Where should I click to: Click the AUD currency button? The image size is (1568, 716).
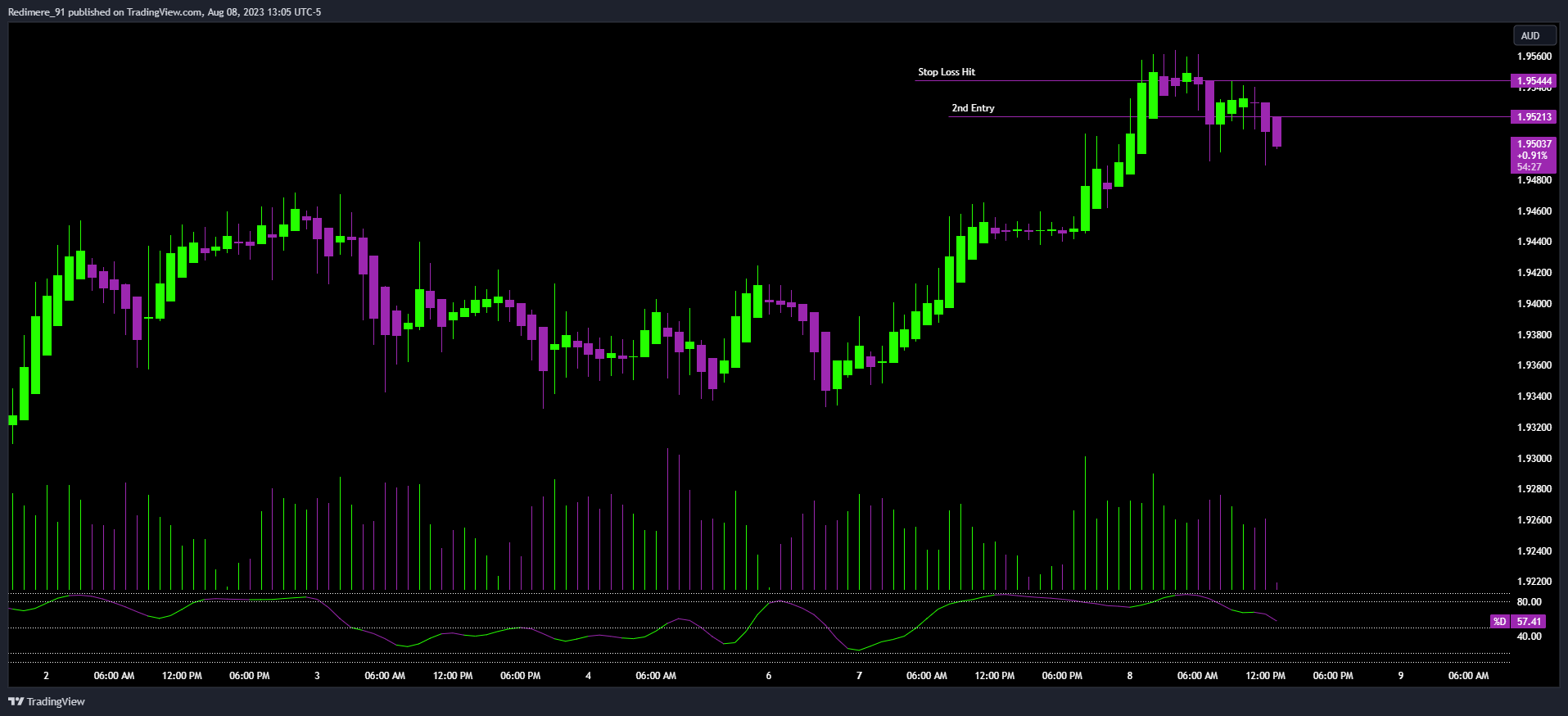[x=1534, y=35]
